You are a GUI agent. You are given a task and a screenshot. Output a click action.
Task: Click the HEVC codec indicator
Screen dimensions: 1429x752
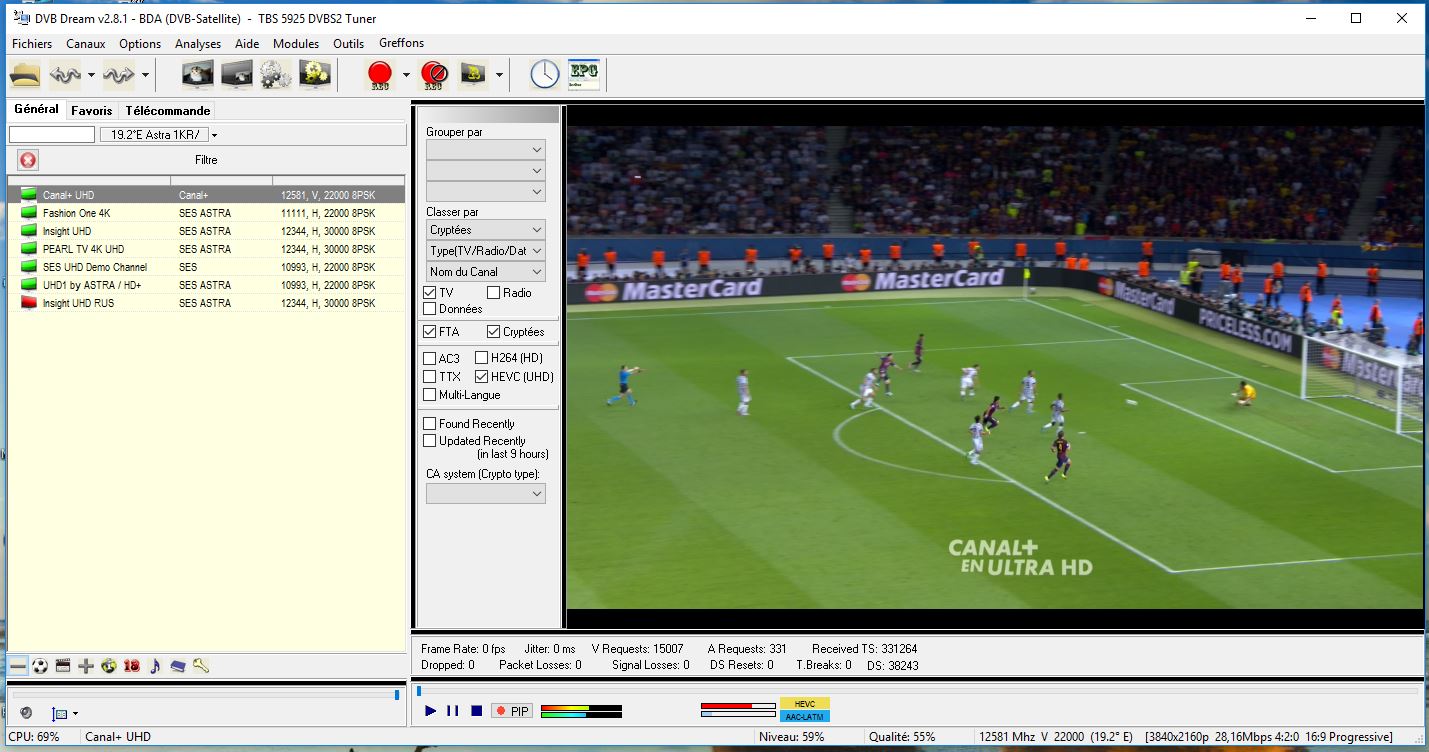[x=805, y=704]
